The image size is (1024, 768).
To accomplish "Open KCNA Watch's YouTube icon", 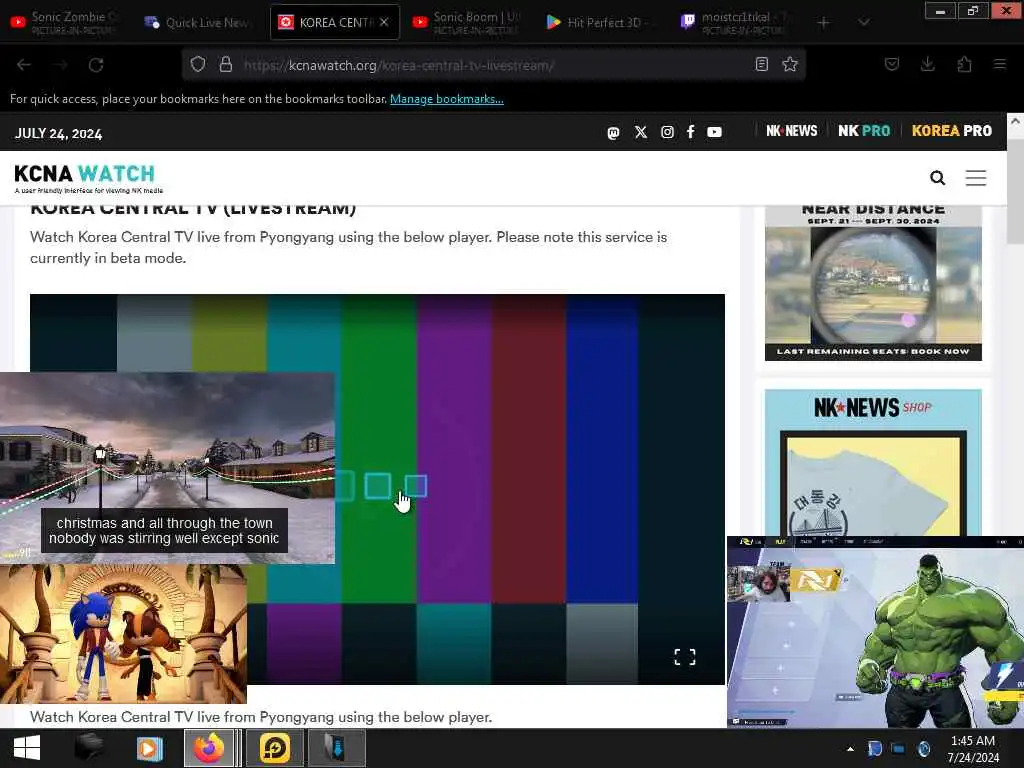I will coord(714,132).
